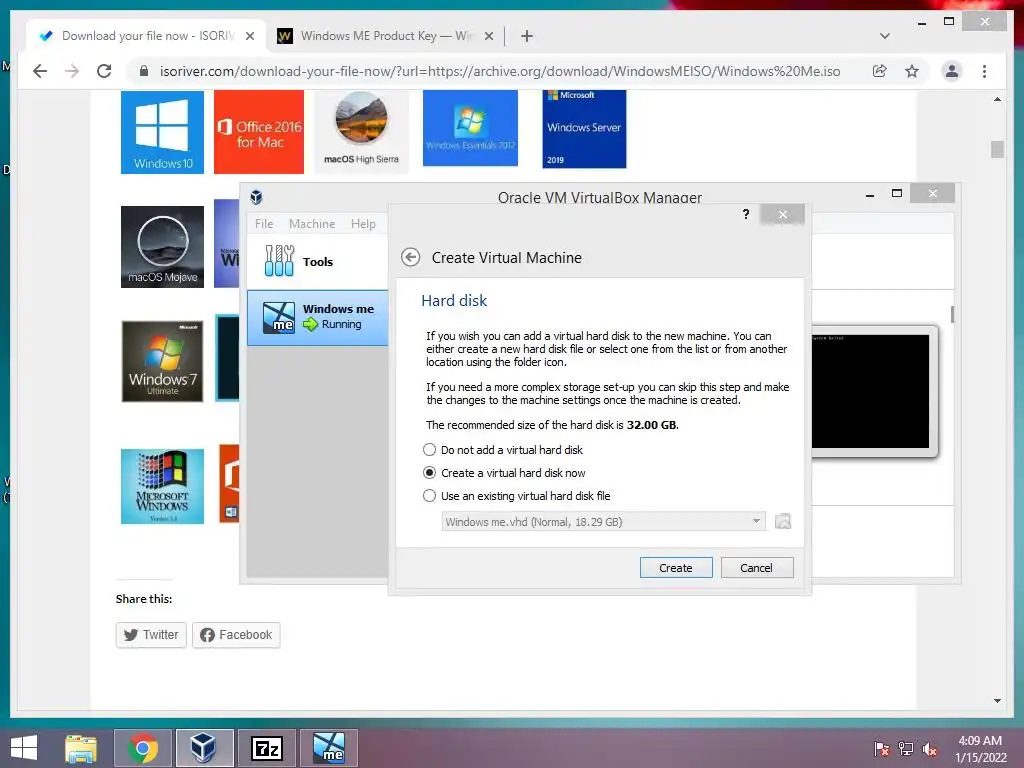Image resolution: width=1024 pixels, height=768 pixels.
Task: Bookmark this page with the star icon
Action: point(912,71)
